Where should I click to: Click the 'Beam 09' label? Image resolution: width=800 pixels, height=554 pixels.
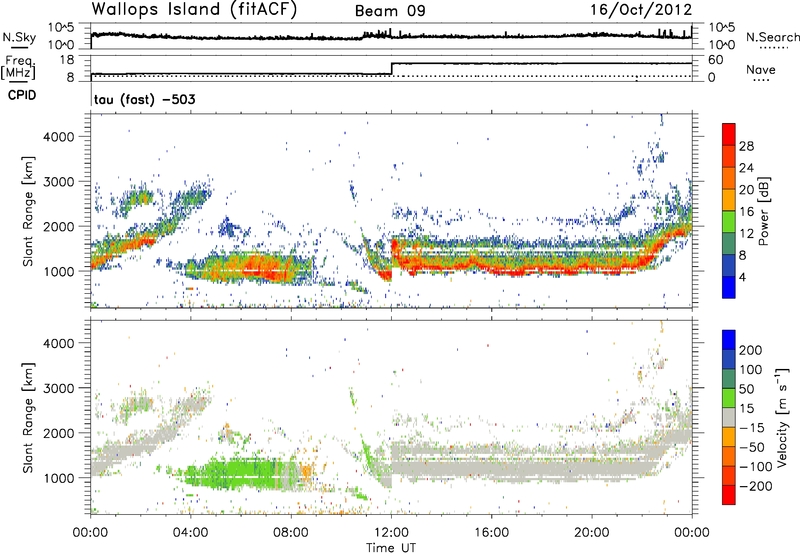pyautogui.click(x=390, y=11)
